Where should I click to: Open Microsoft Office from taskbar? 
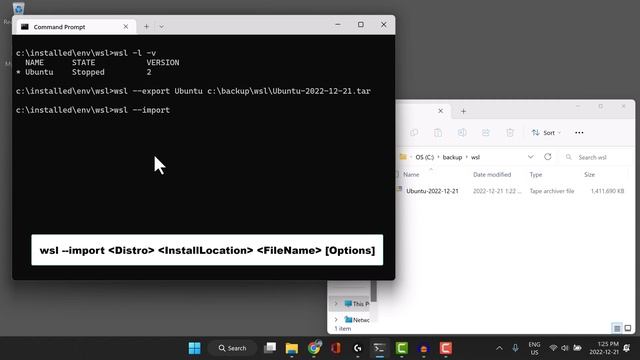click(x=336, y=348)
